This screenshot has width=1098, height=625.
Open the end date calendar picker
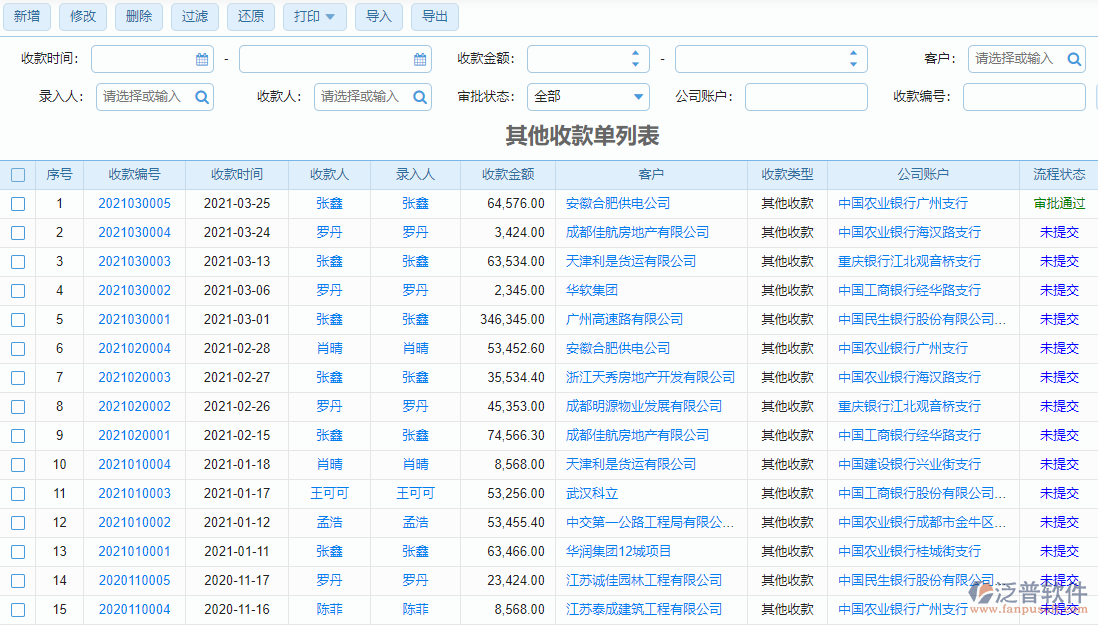click(421, 59)
